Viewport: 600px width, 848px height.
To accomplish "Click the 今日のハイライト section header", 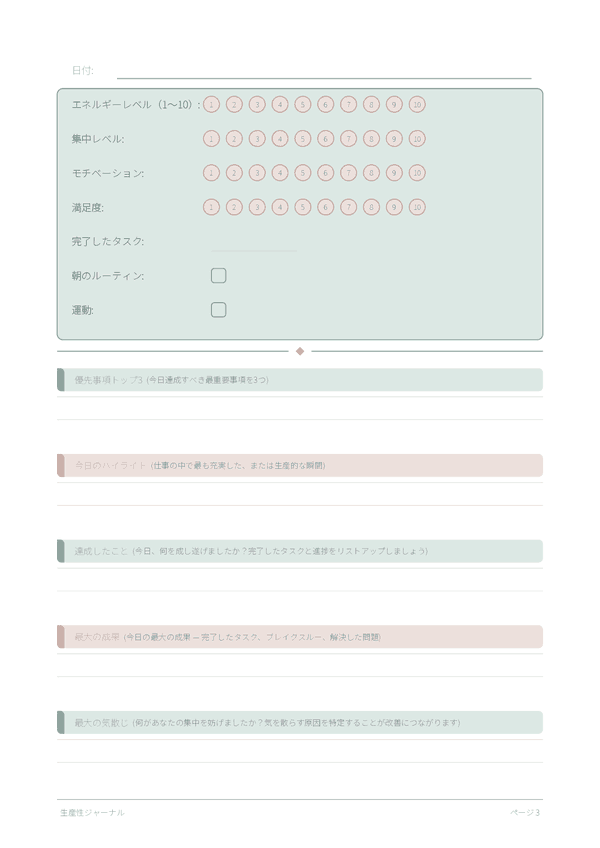I will point(300,465).
